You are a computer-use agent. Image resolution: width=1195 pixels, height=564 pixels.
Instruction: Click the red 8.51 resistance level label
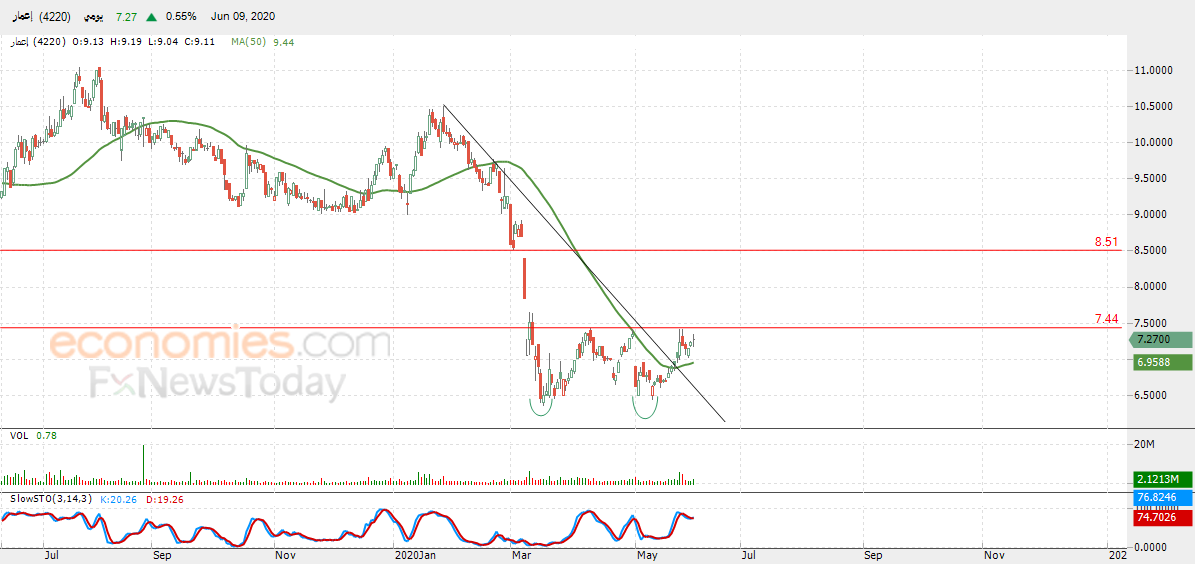click(x=1104, y=242)
